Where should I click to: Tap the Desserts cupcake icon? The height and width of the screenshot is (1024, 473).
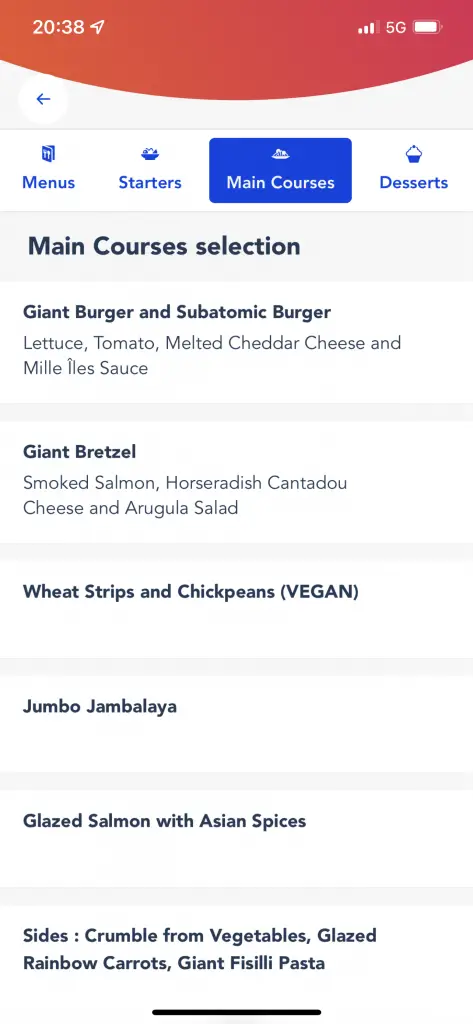(x=414, y=154)
